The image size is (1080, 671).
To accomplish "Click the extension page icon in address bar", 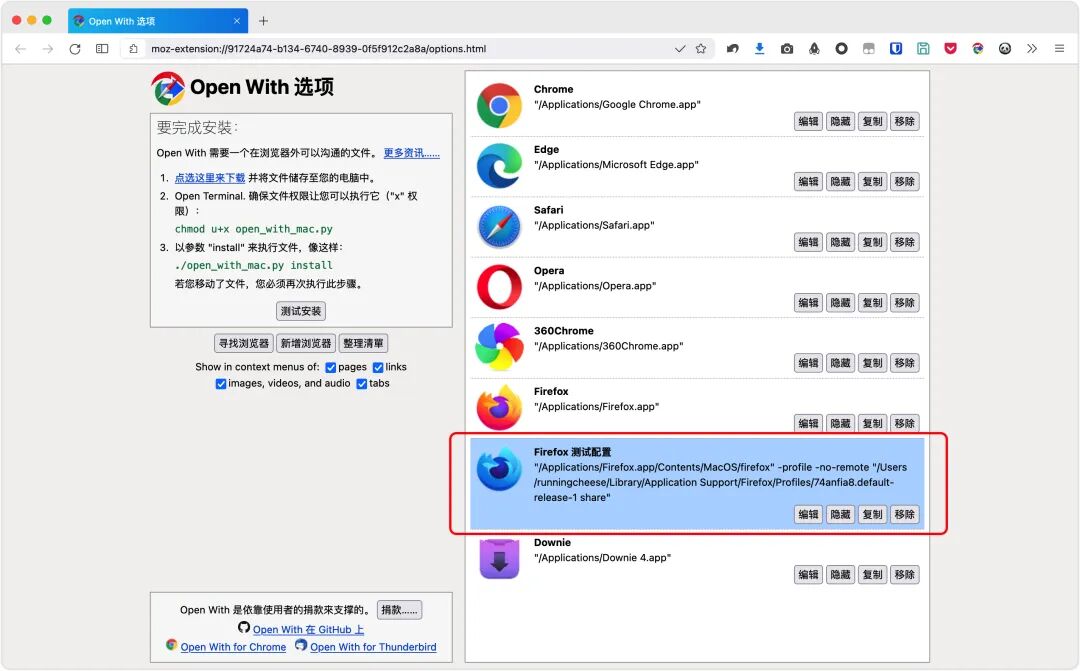I will coord(134,49).
